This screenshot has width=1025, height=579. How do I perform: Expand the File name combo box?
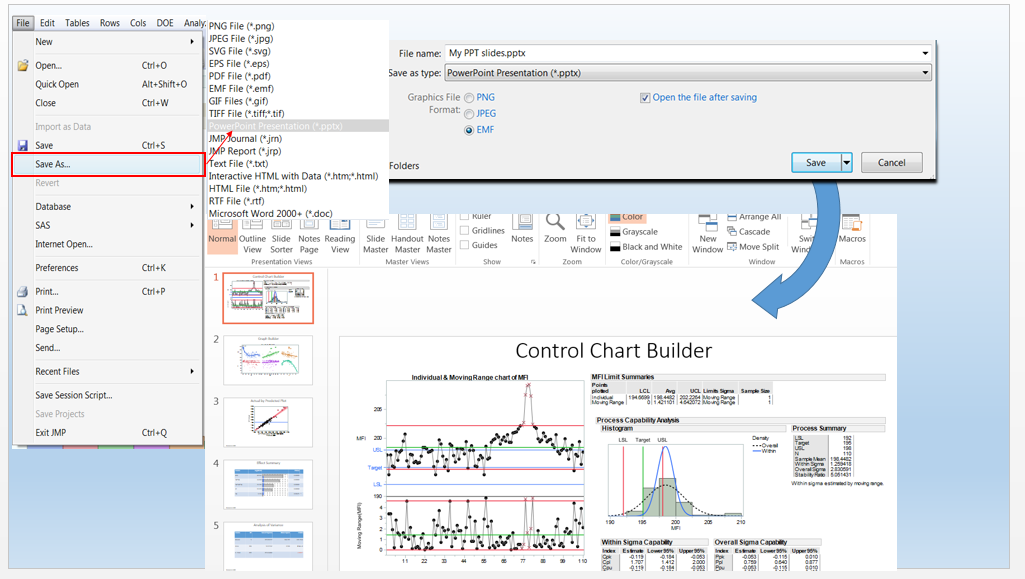pyautogui.click(x=924, y=52)
